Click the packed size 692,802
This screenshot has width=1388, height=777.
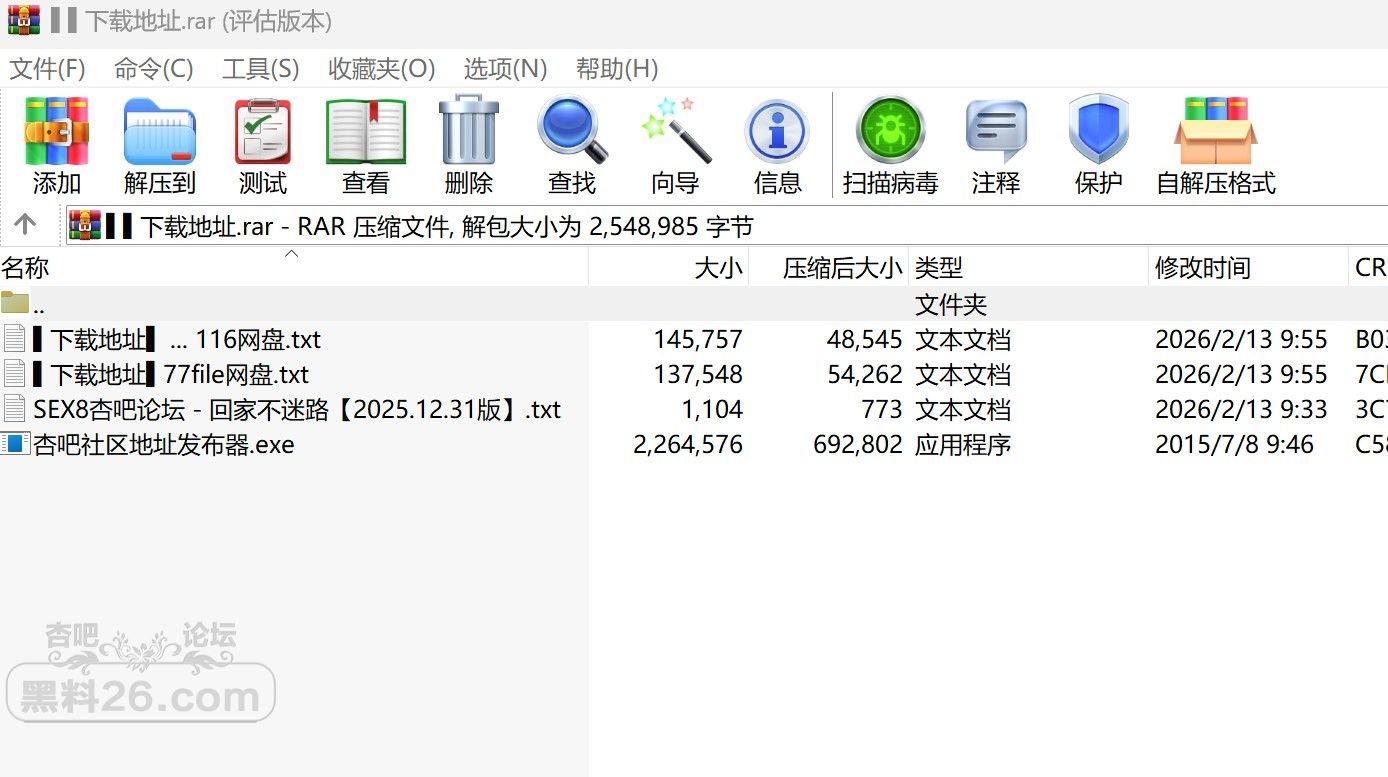coord(858,445)
